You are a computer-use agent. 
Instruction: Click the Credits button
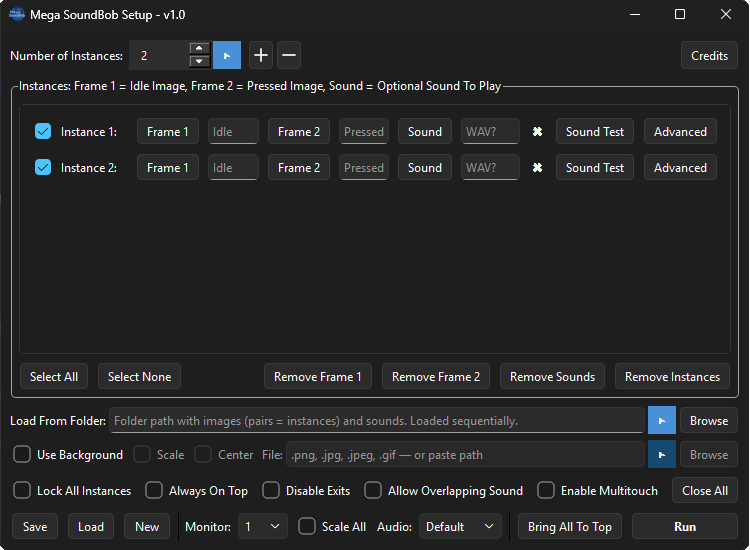click(709, 56)
